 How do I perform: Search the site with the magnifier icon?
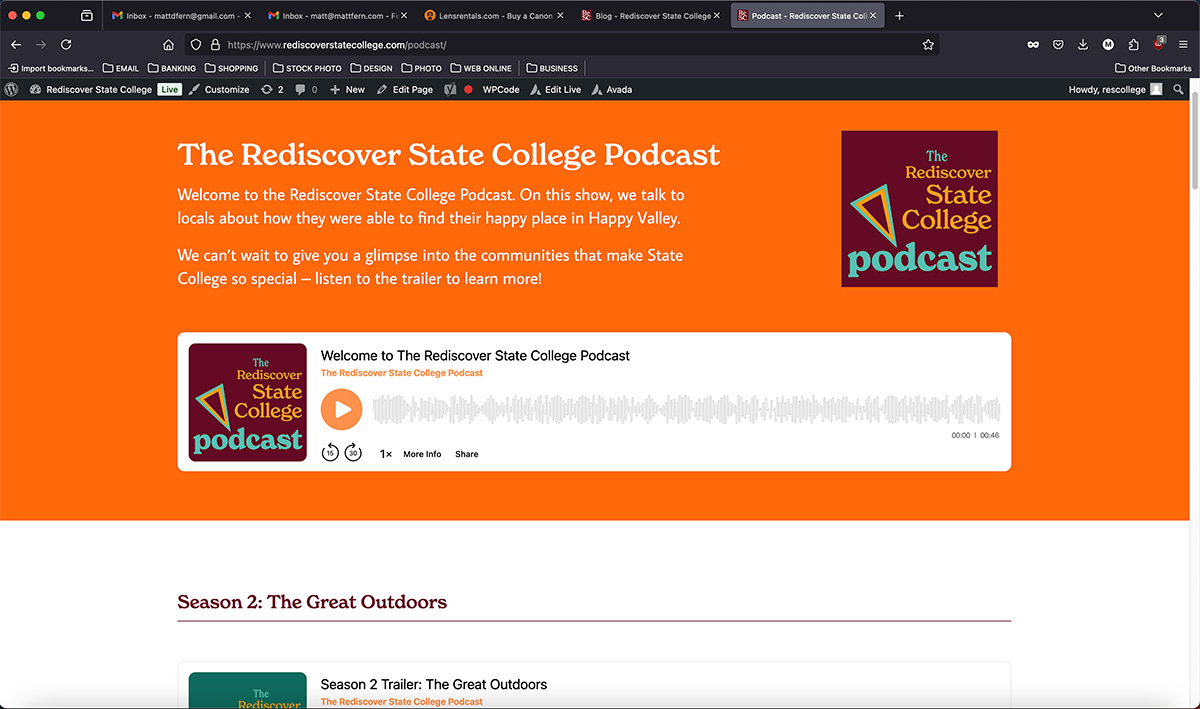coord(1179,89)
